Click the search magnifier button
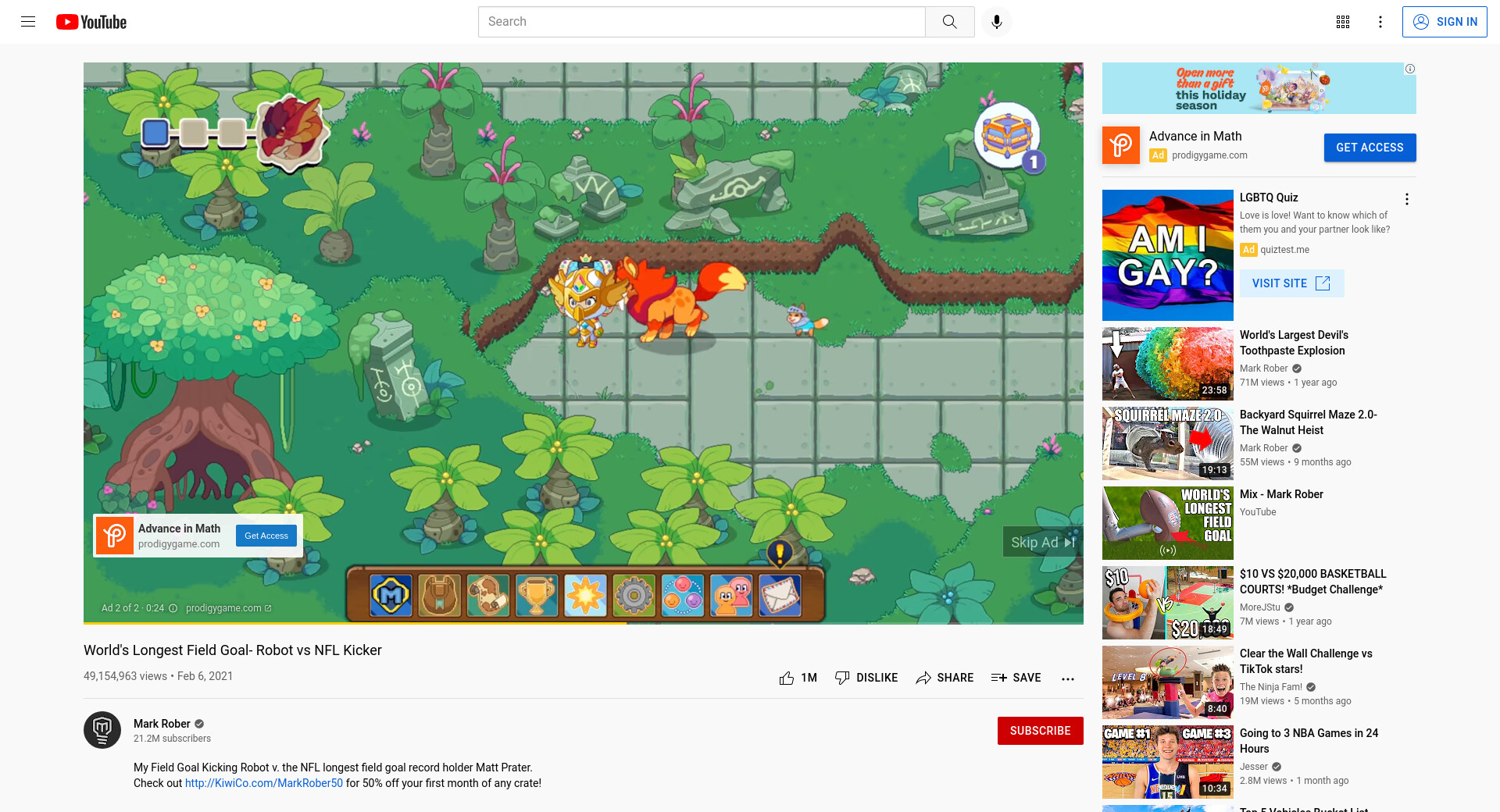The image size is (1500, 812). pos(949,22)
